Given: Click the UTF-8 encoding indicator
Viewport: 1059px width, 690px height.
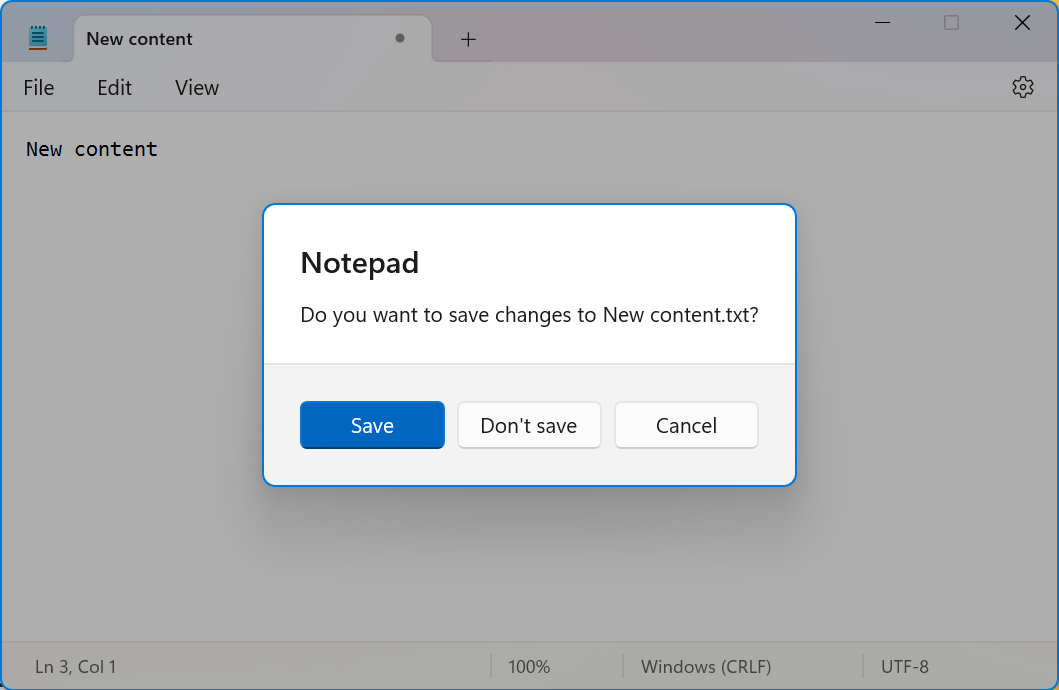Looking at the screenshot, I should [x=905, y=667].
